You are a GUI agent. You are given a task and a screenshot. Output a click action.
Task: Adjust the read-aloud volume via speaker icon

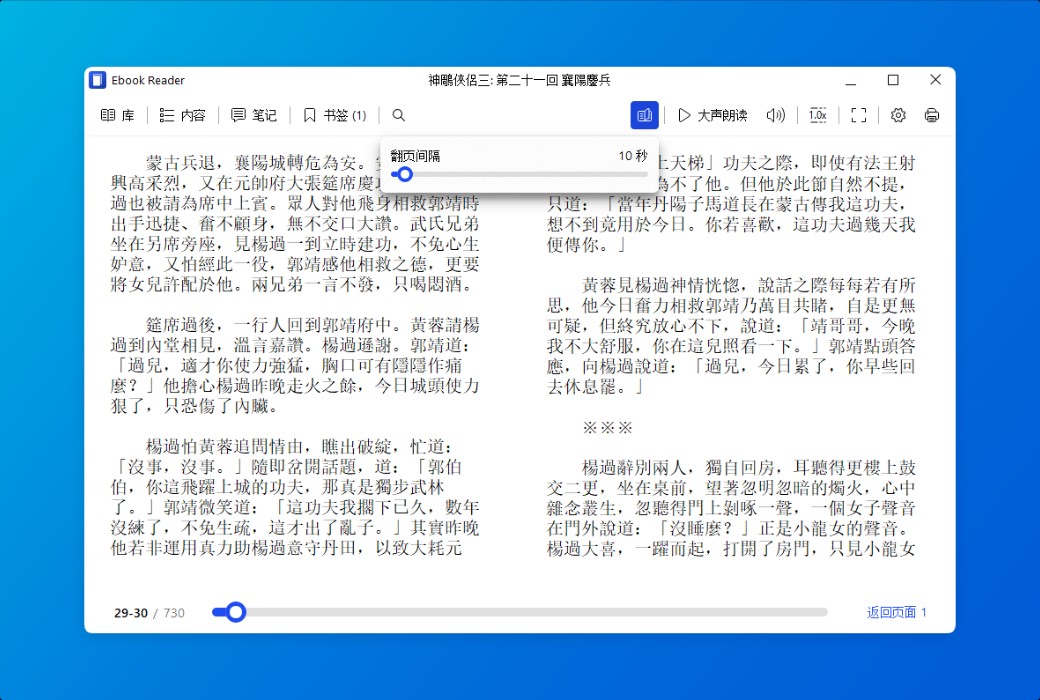point(775,114)
